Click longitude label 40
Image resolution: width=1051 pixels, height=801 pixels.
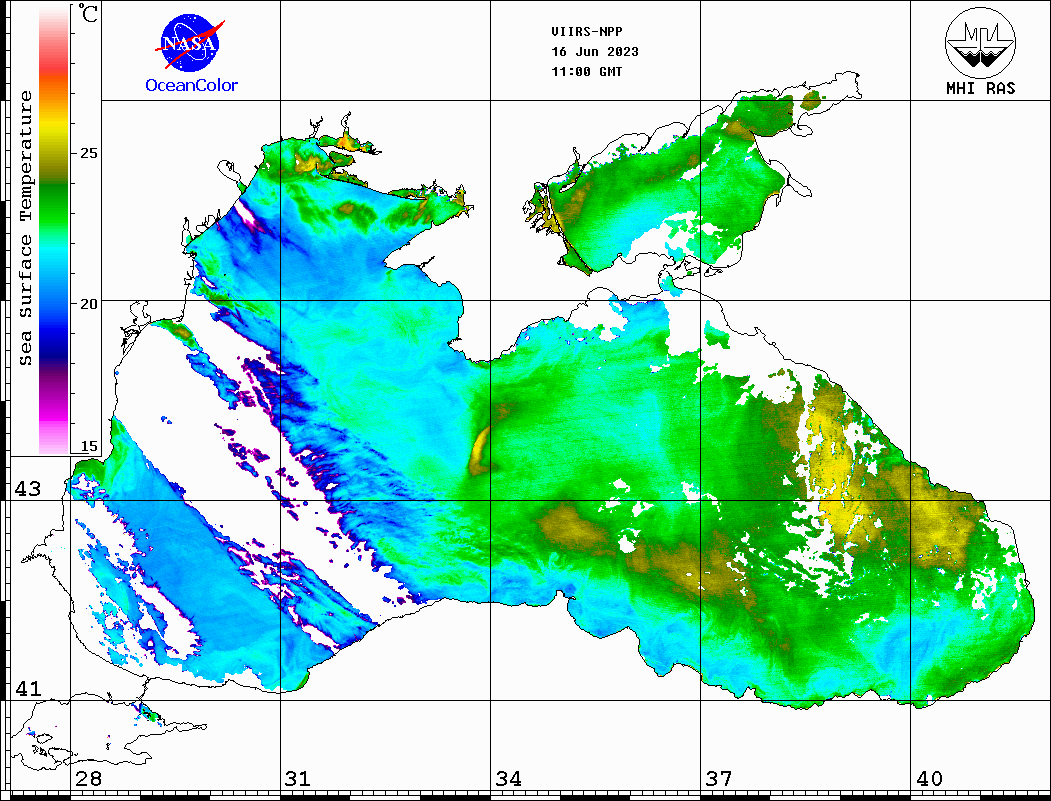929,779
